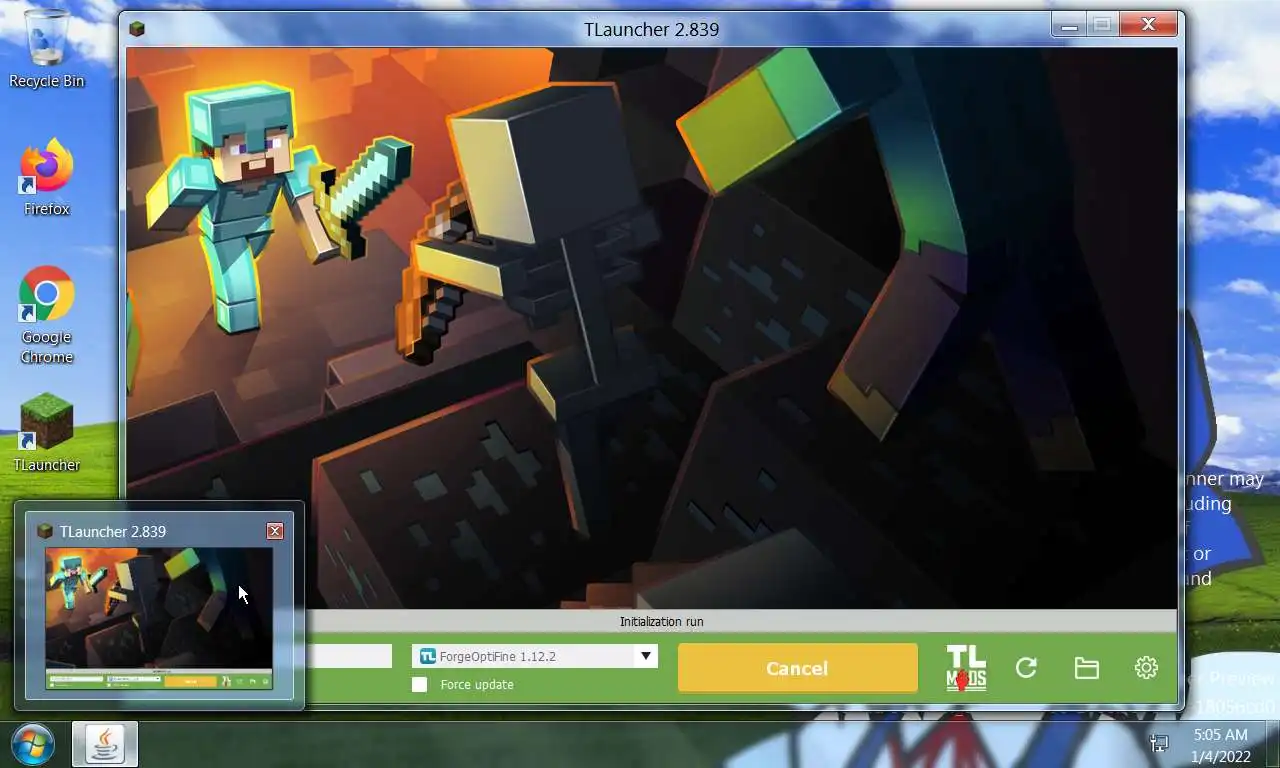Viewport: 1280px width, 768px height.
Task: Launch Google Chrome desktop shortcut
Action: point(46,315)
